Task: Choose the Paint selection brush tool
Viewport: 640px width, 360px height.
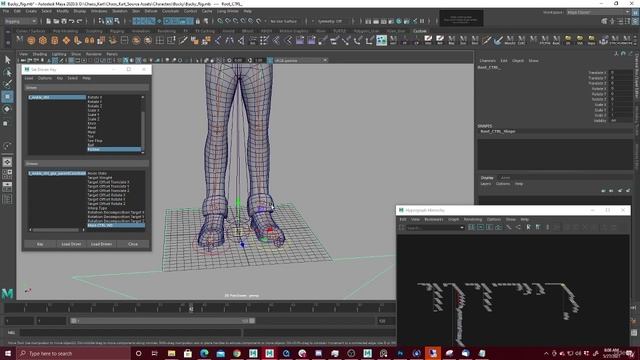Action: pos(7,84)
